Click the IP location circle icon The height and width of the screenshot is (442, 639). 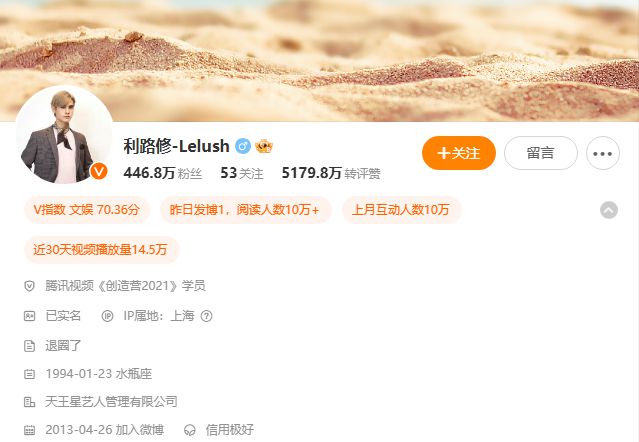(x=107, y=316)
